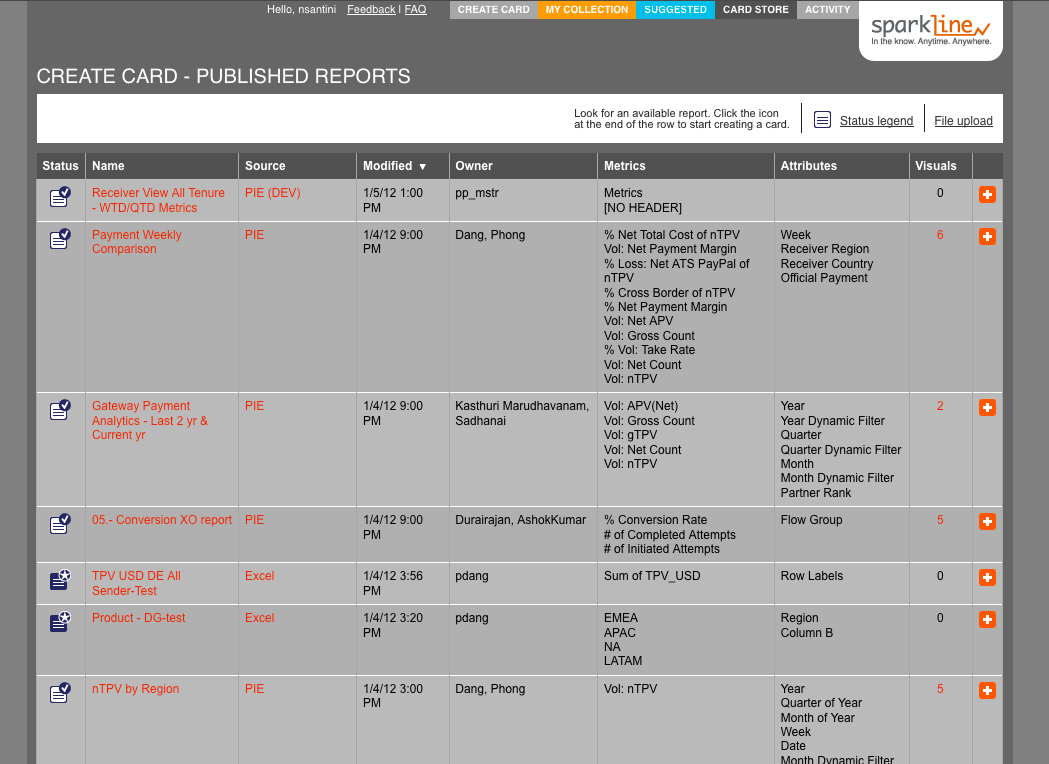
Task: Click the plus icon for 05.- Conversion XO report
Action: click(987, 522)
